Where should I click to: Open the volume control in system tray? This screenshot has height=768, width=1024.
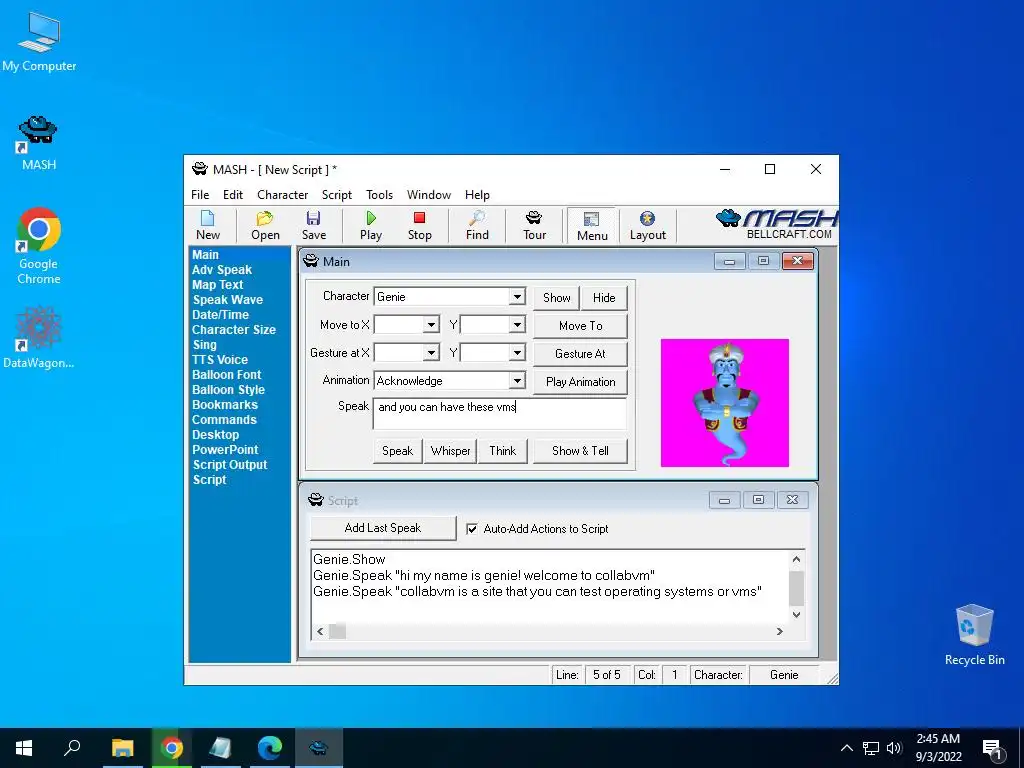point(894,748)
